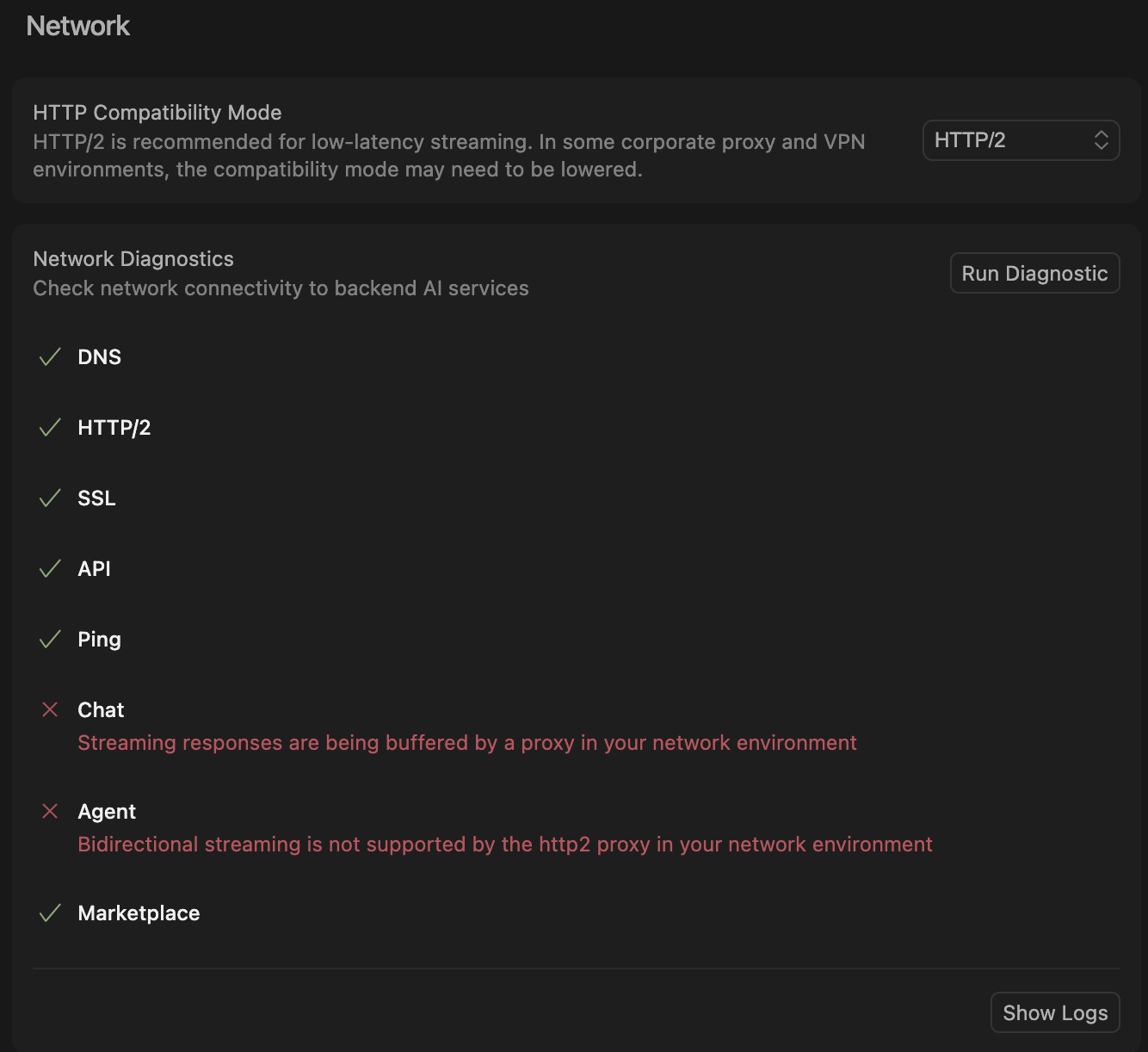Image resolution: width=1148 pixels, height=1052 pixels.
Task: Click the red X beside Chat
Action: click(50, 709)
